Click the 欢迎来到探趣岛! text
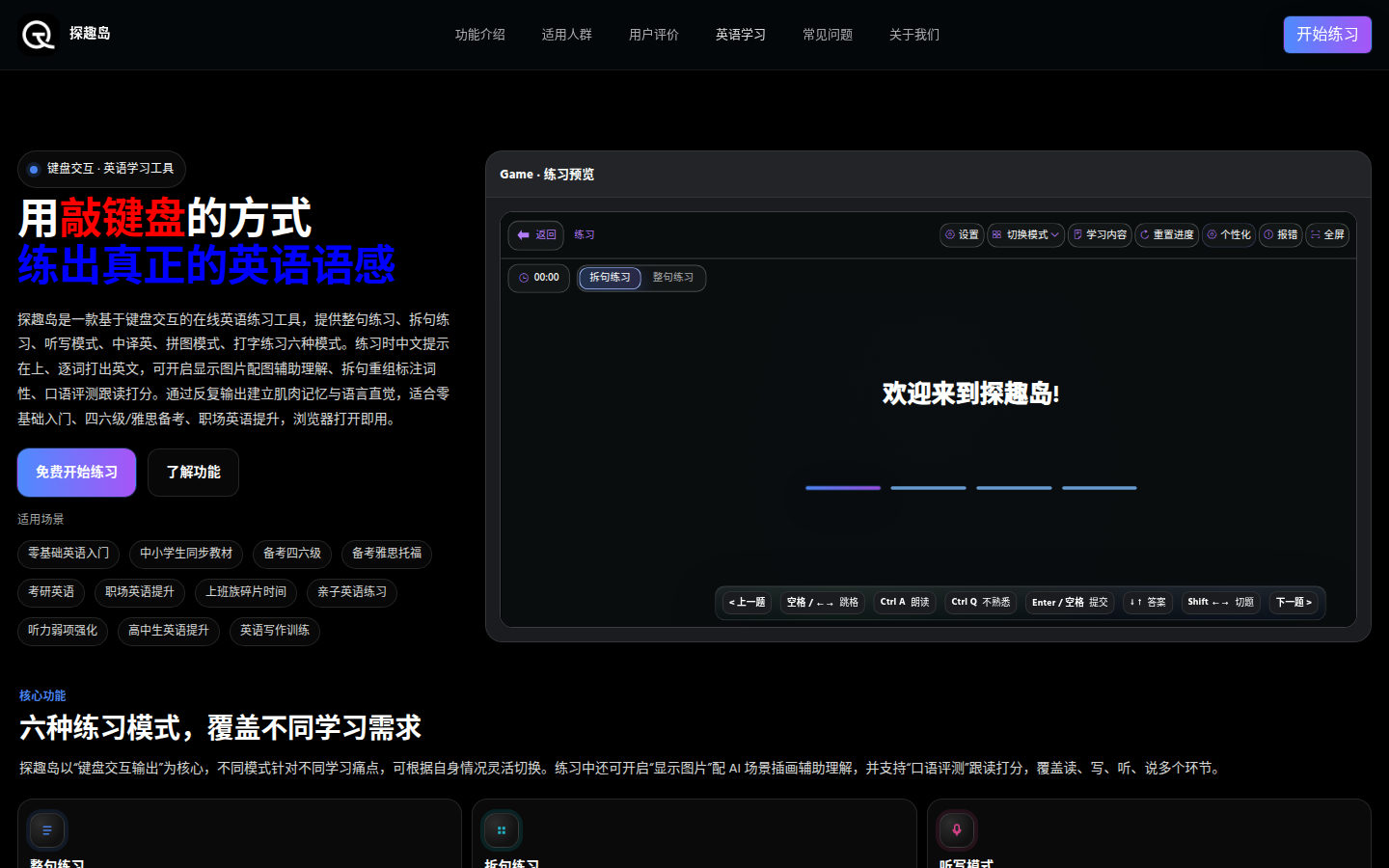Viewport: 1389px width, 868px height. click(970, 393)
